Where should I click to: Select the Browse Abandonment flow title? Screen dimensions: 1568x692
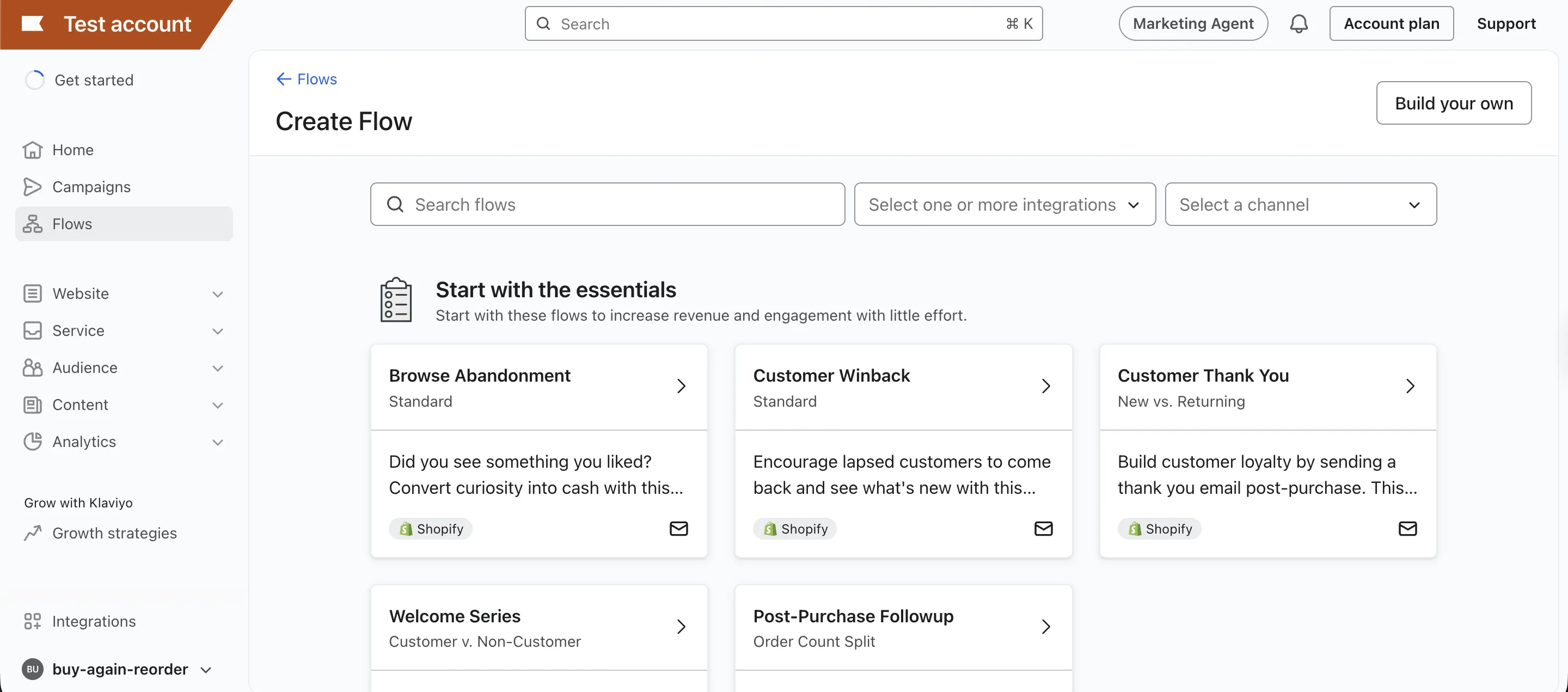[480, 376]
